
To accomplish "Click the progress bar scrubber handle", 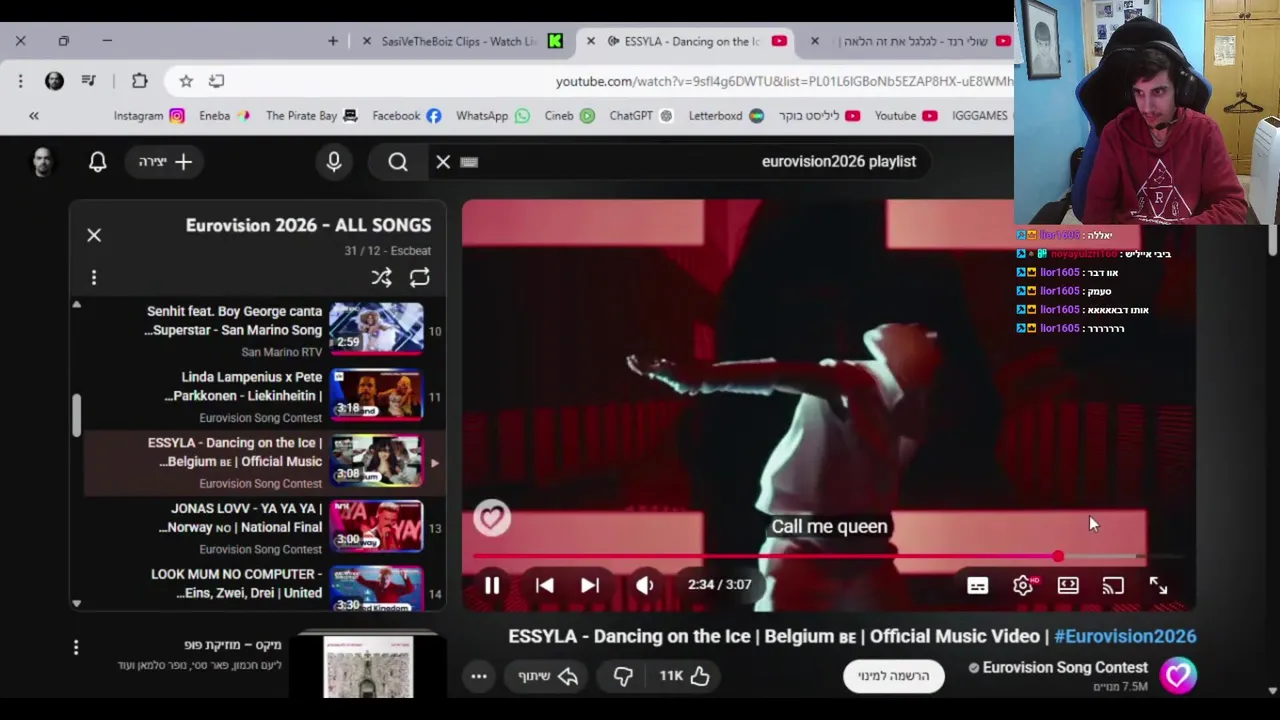I will (x=1058, y=556).
